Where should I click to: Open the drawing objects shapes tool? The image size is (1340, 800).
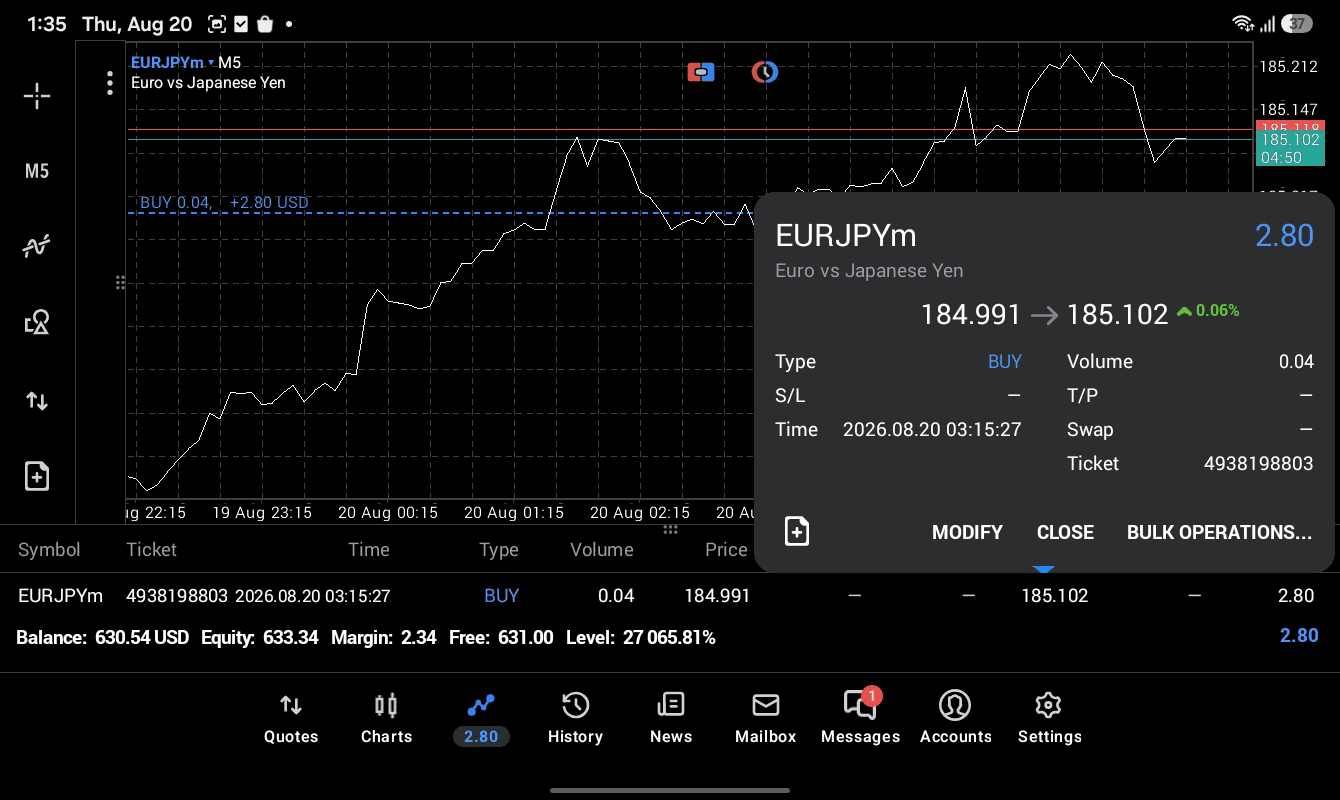37,322
